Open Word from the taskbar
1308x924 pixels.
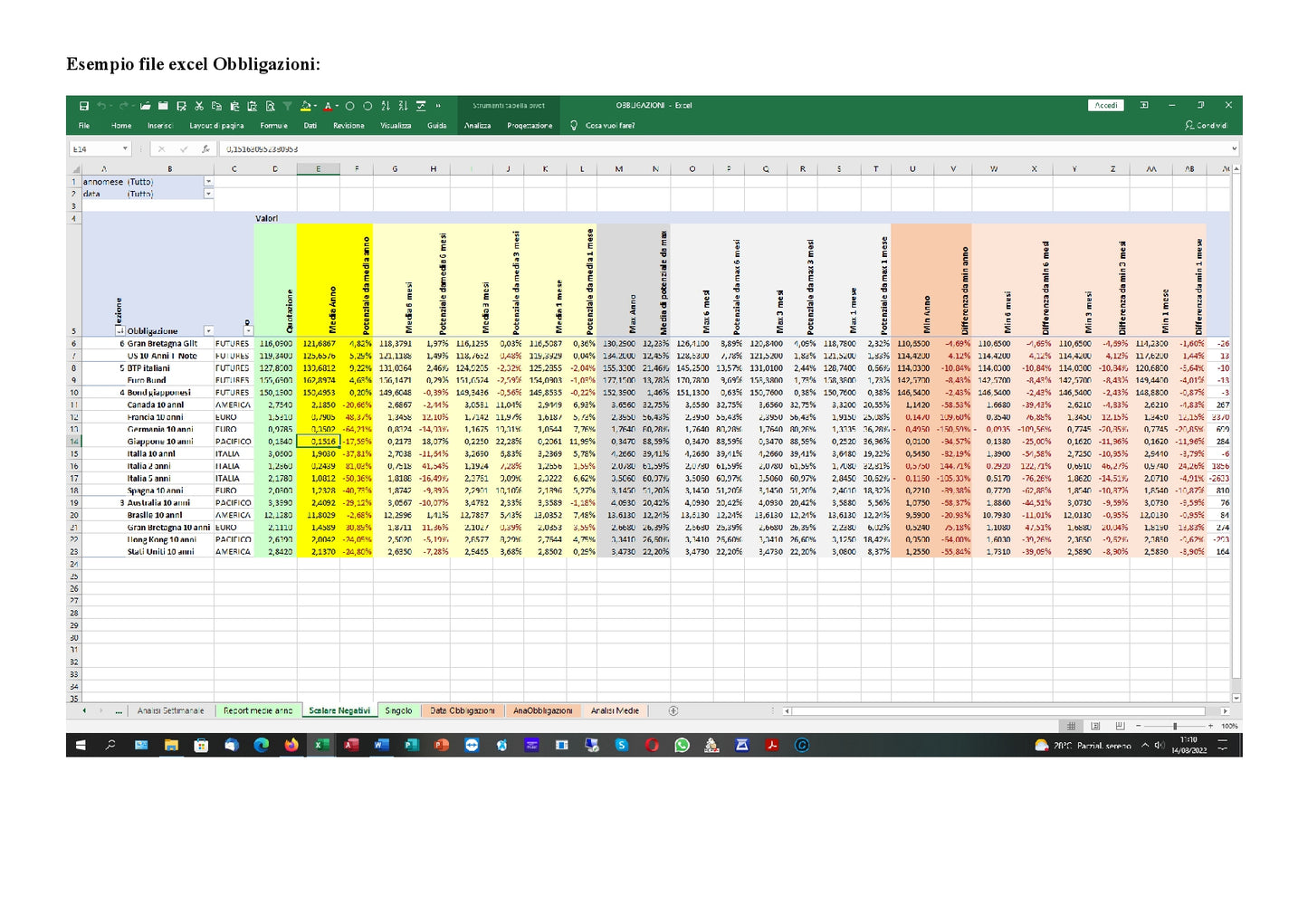point(381,746)
